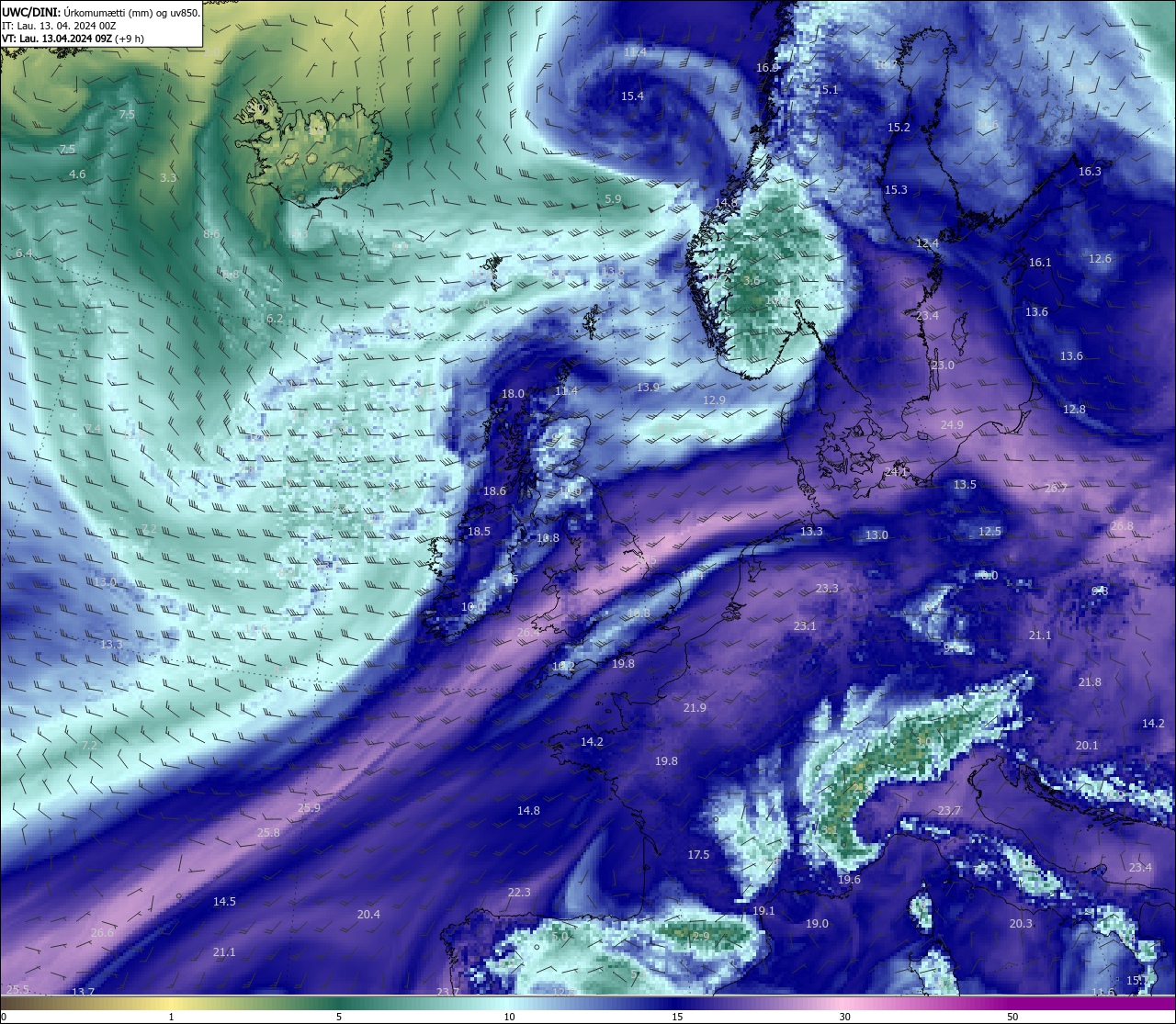This screenshot has height=1024, width=1176.
Task: Click the map value 16.1
Action: point(1039,263)
